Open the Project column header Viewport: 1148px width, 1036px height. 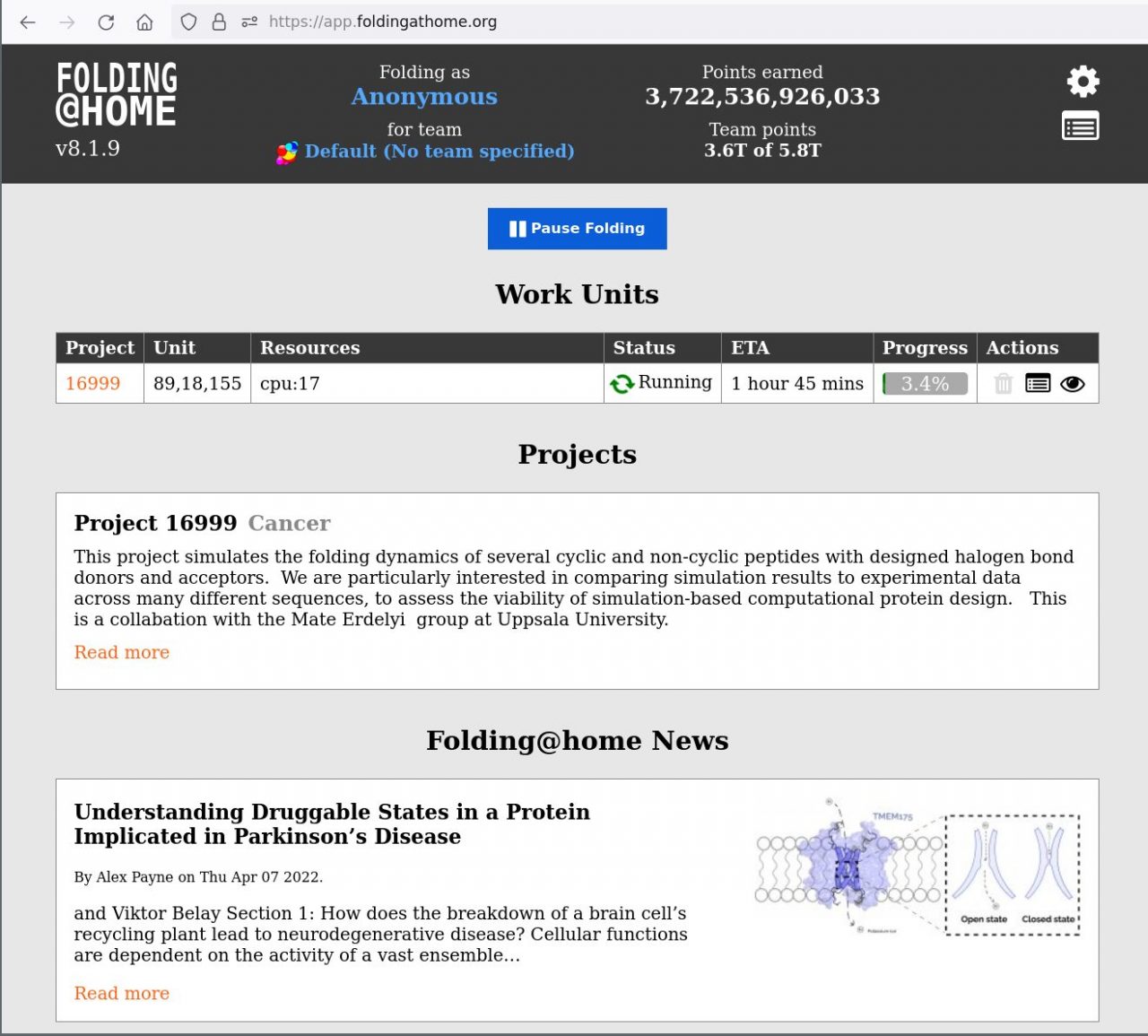[x=99, y=348]
